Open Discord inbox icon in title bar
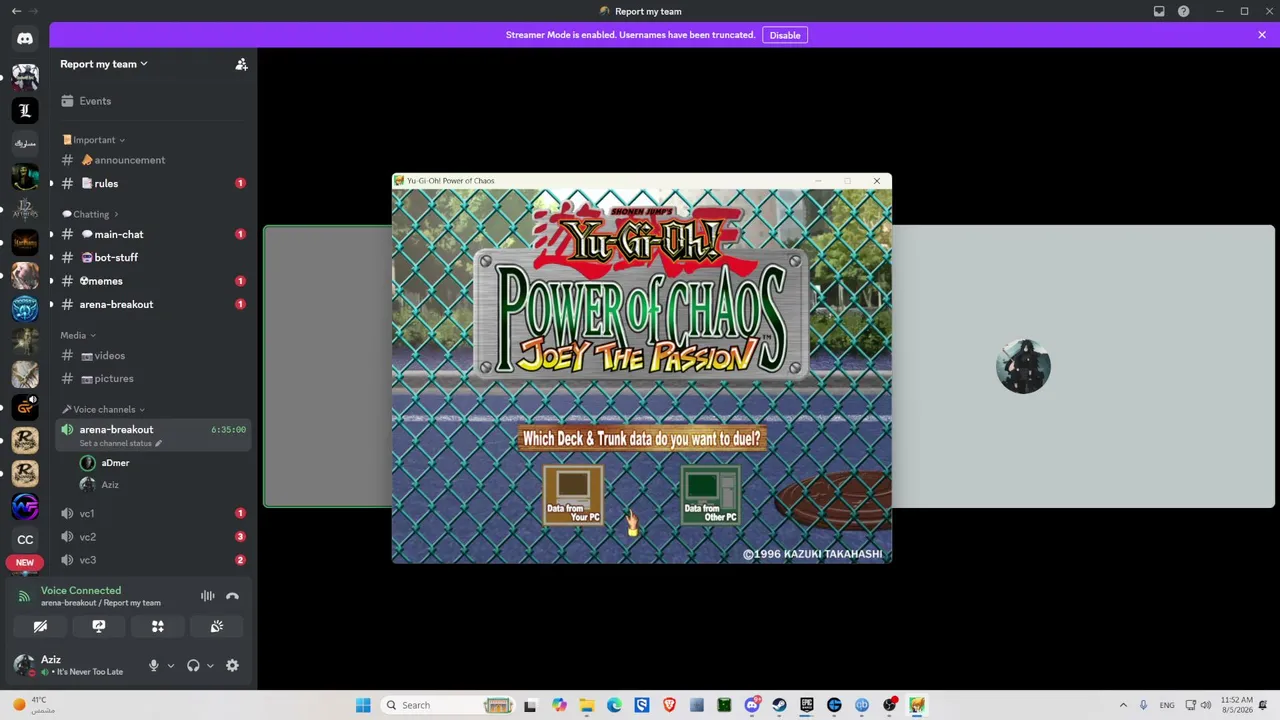Image resolution: width=1280 pixels, height=720 pixels. click(1159, 11)
